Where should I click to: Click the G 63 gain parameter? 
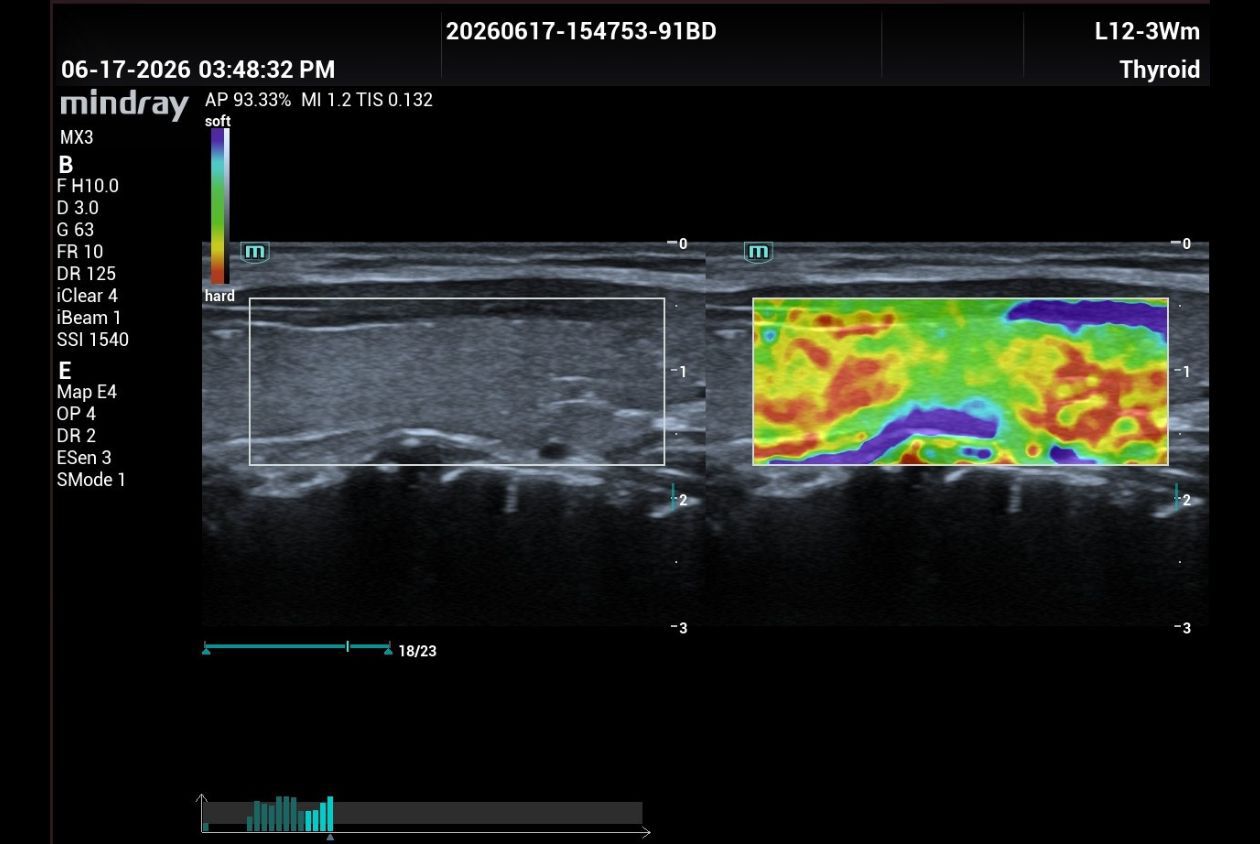tap(76, 230)
